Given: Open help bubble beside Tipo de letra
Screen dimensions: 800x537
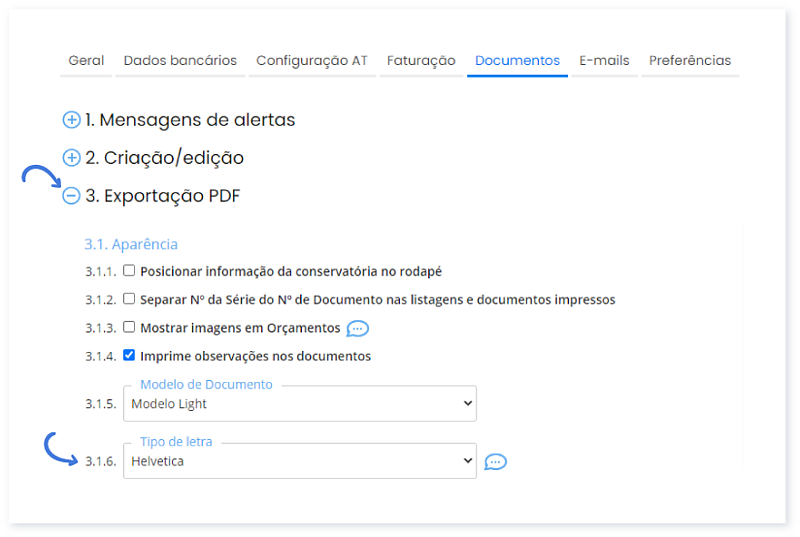Looking at the screenshot, I should [x=495, y=462].
